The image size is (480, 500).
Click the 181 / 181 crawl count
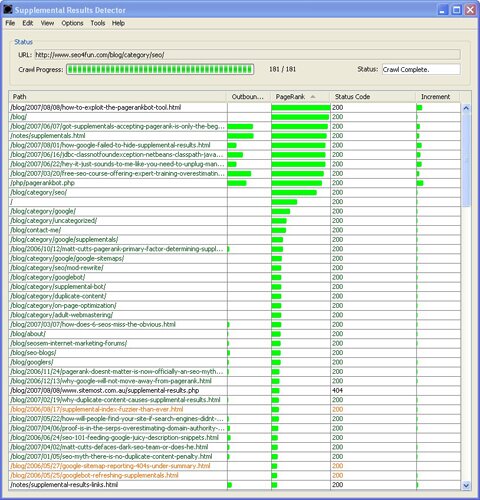pyautogui.click(x=282, y=69)
